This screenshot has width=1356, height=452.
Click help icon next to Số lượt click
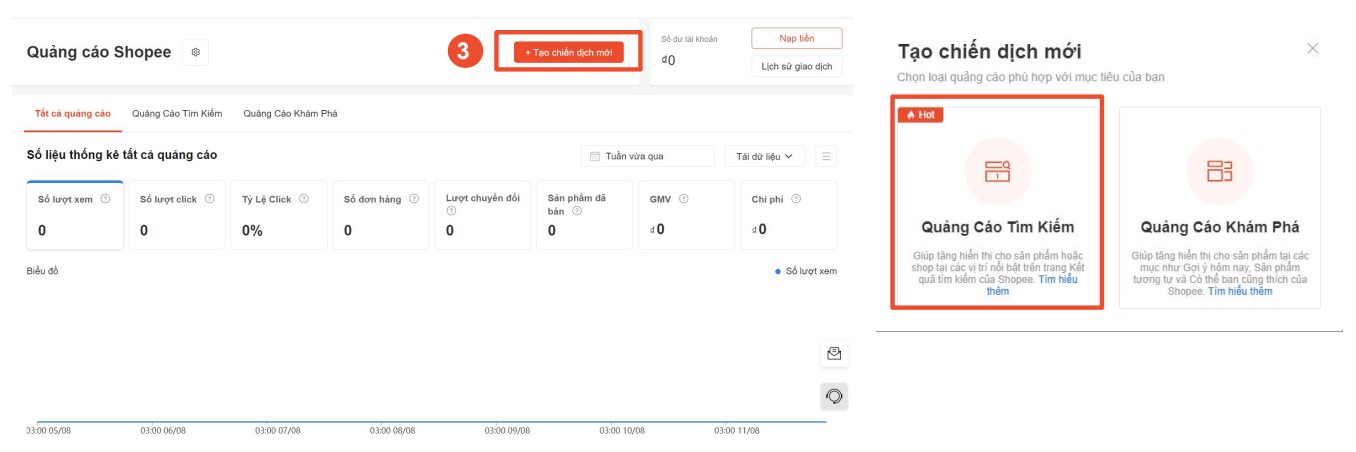tap(209, 199)
